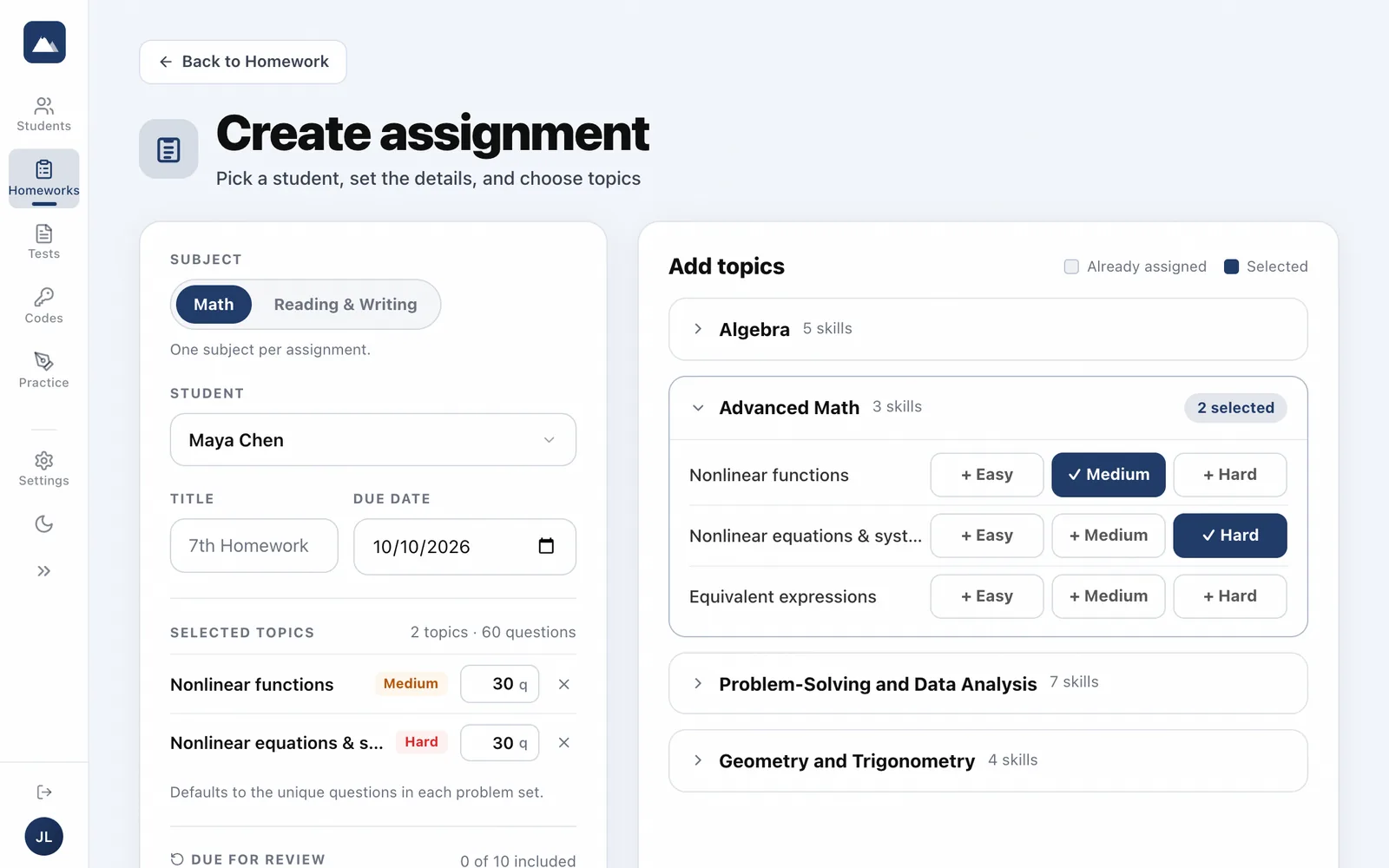The height and width of the screenshot is (868, 1389).
Task: Click 'One subject per assignment.' note
Action: tap(270, 350)
